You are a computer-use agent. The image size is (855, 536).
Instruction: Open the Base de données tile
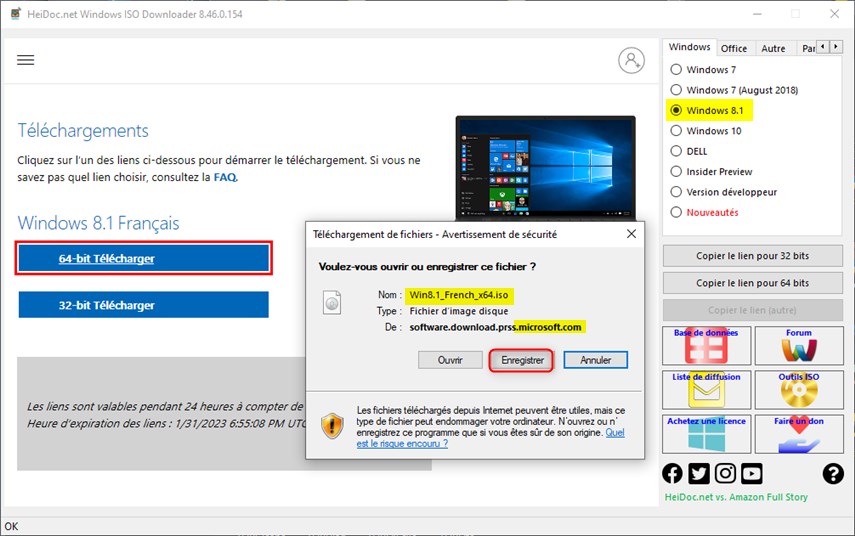[x=707, y=346]
